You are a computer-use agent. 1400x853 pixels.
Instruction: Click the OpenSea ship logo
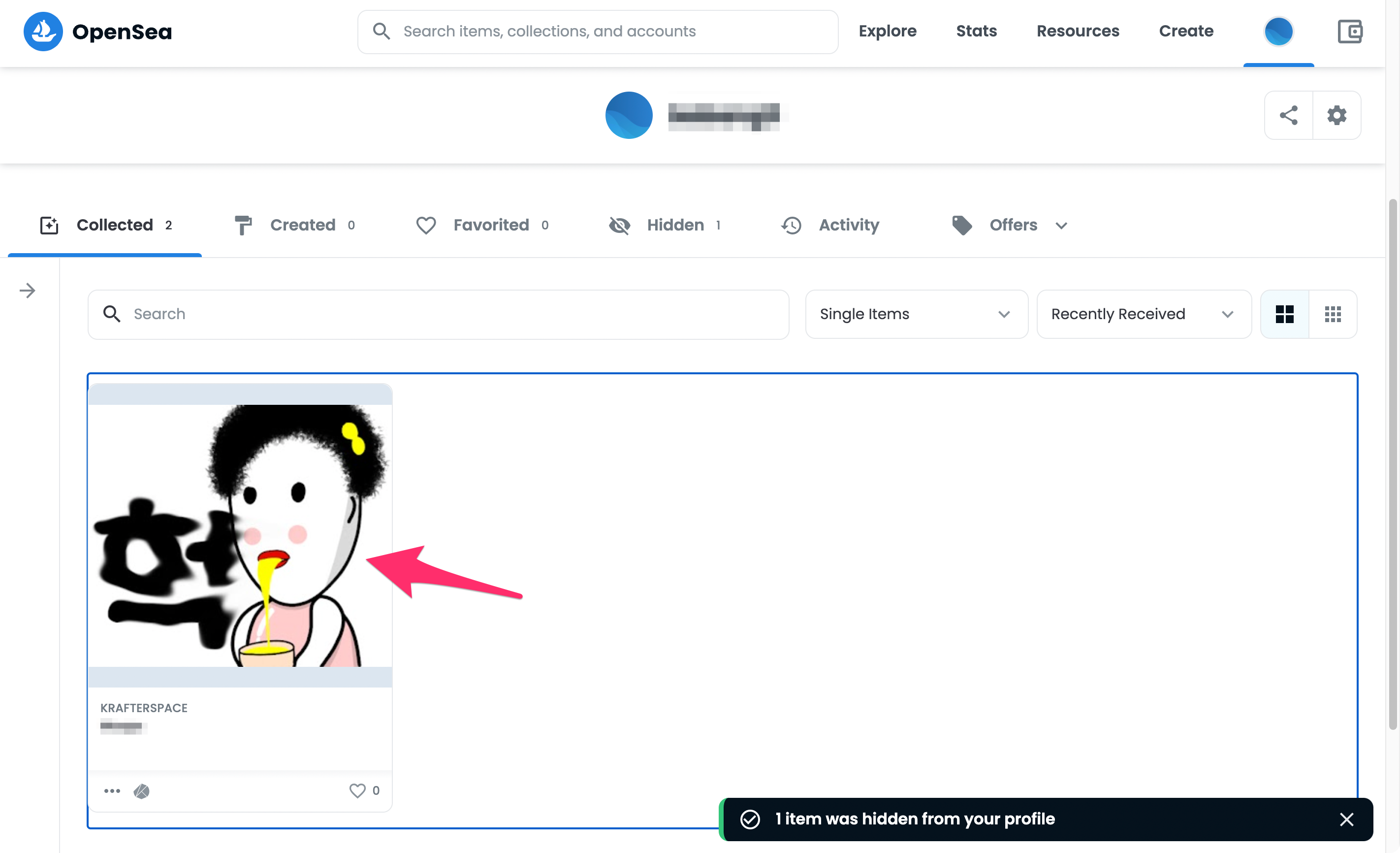pos(43,31)
